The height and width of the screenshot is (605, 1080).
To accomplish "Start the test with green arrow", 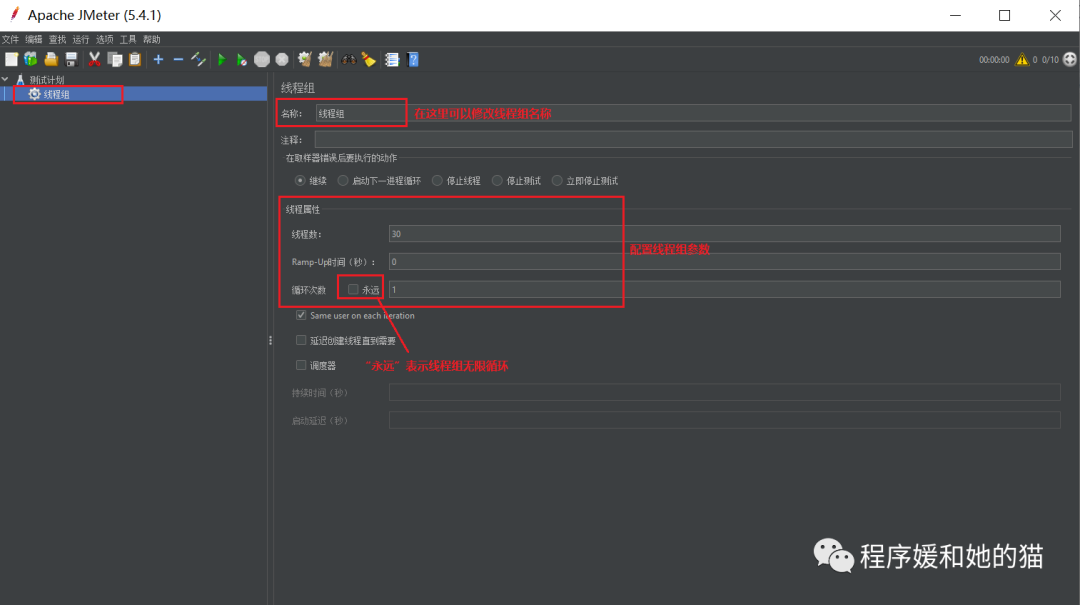I will 222,59.
